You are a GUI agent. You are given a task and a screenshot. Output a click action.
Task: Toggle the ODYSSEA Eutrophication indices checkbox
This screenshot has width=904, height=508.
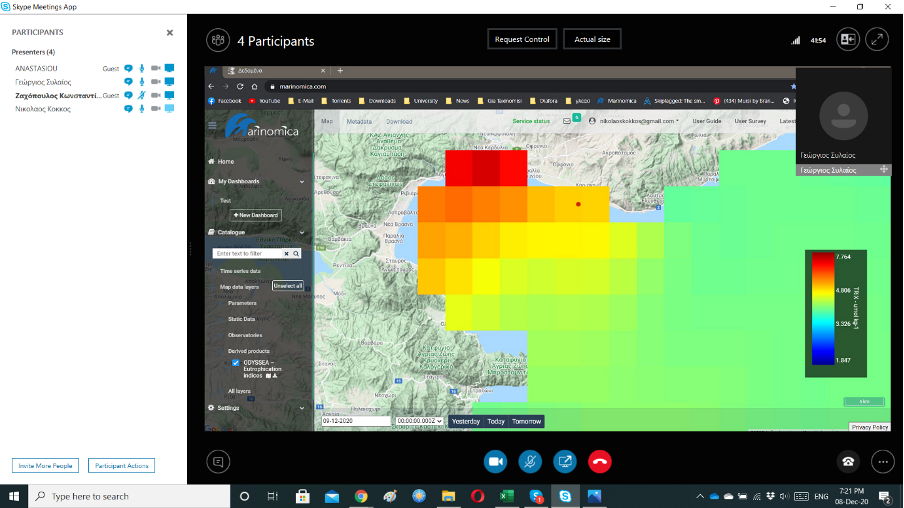click(x=236, y=363)
